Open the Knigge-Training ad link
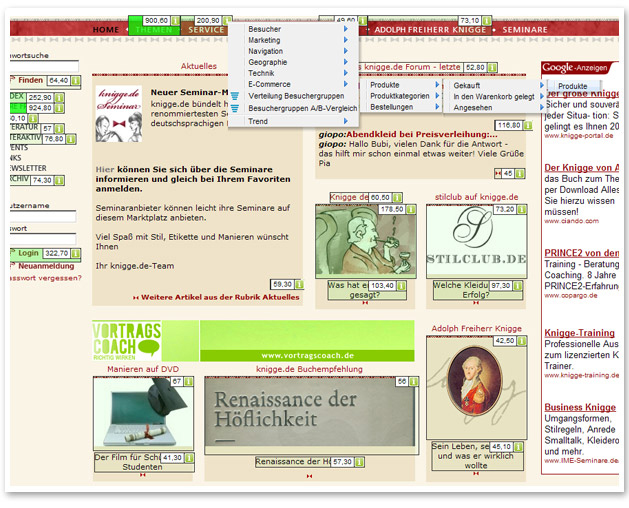 [579, 333]
